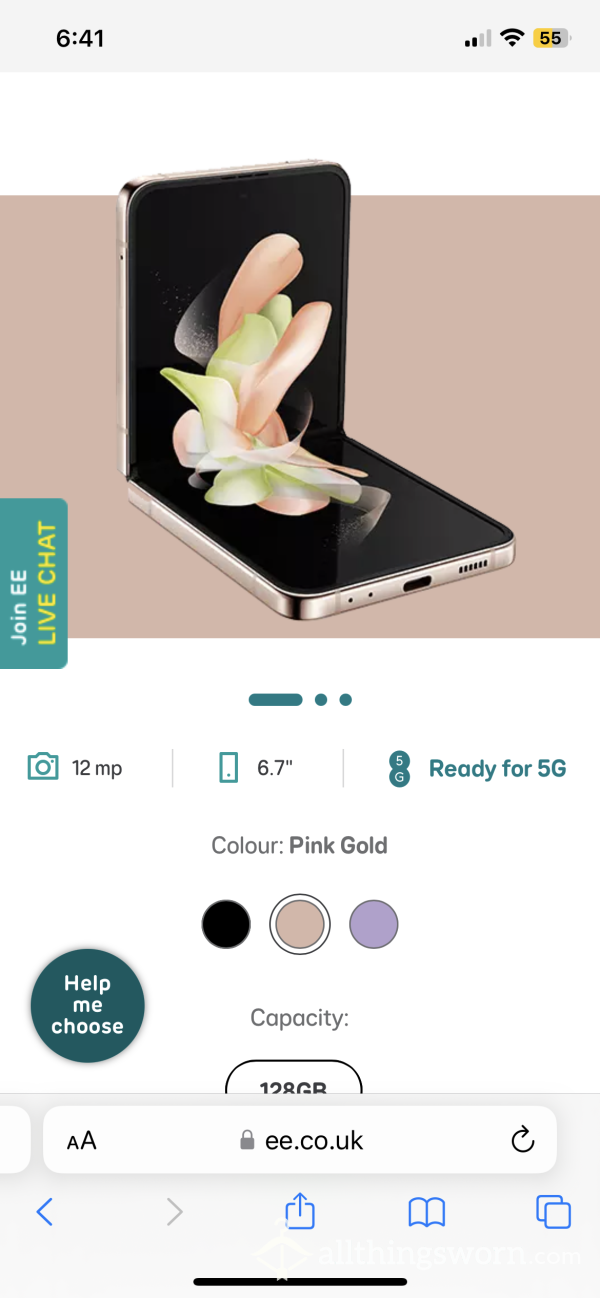Open the Safari share sheet
Image resolution: width=600 pixels, height=1298 pixels.
click(x=300, y=1210)
